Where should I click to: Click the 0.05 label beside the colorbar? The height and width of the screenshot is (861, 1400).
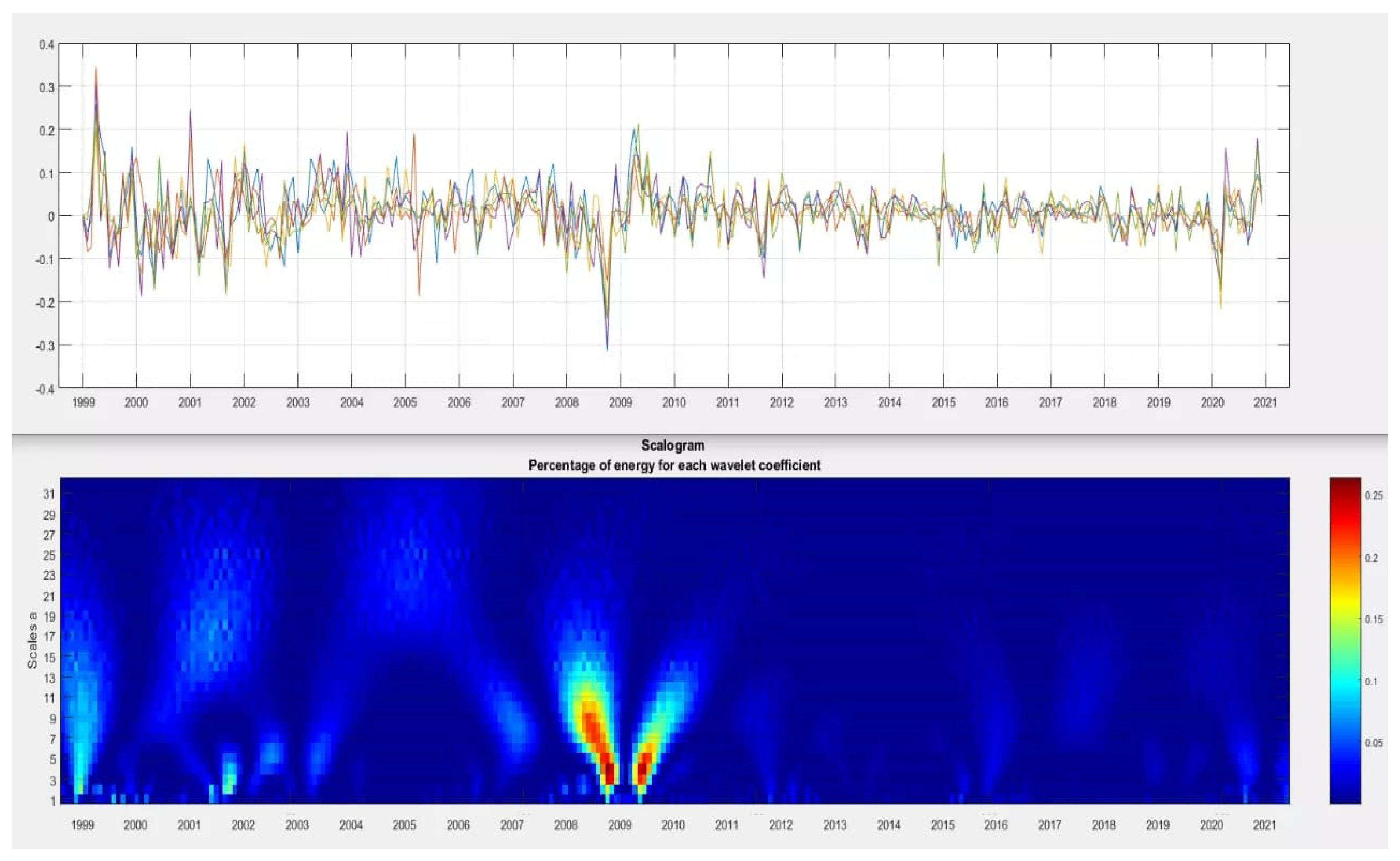pyautogui.click(x=1374, y=743)
